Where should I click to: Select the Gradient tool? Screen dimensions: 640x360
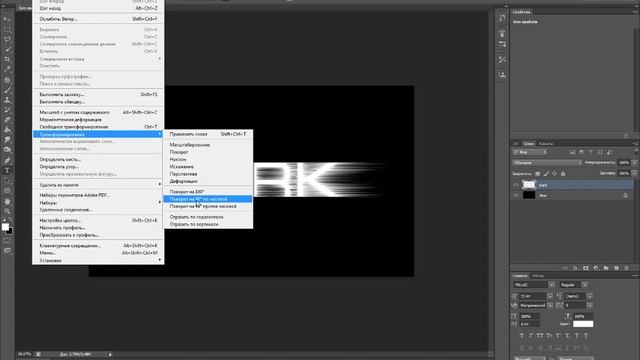[x=7, y=130]
